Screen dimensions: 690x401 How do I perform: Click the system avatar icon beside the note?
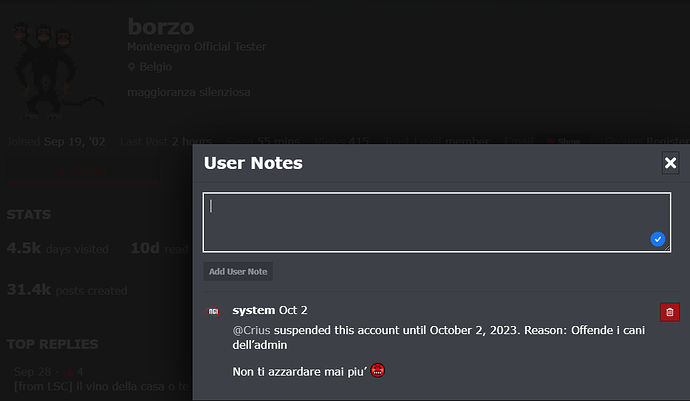[213, 311]
